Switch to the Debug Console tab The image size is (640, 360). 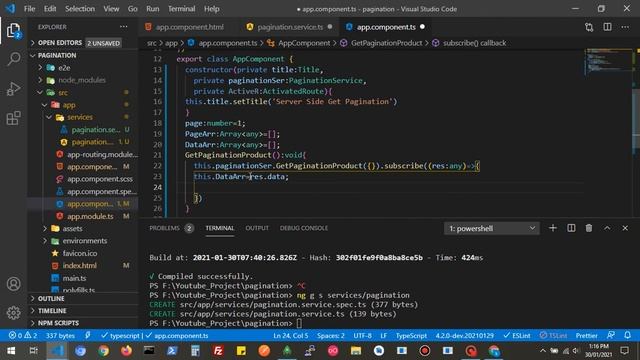pyautogui.click(x=304, y=228)
